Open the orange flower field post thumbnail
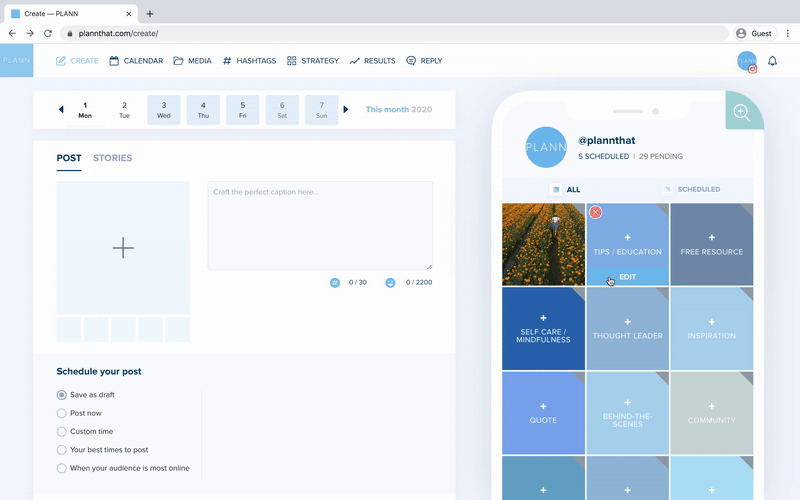This screenshot has height=500, width=800. point(543,244)
